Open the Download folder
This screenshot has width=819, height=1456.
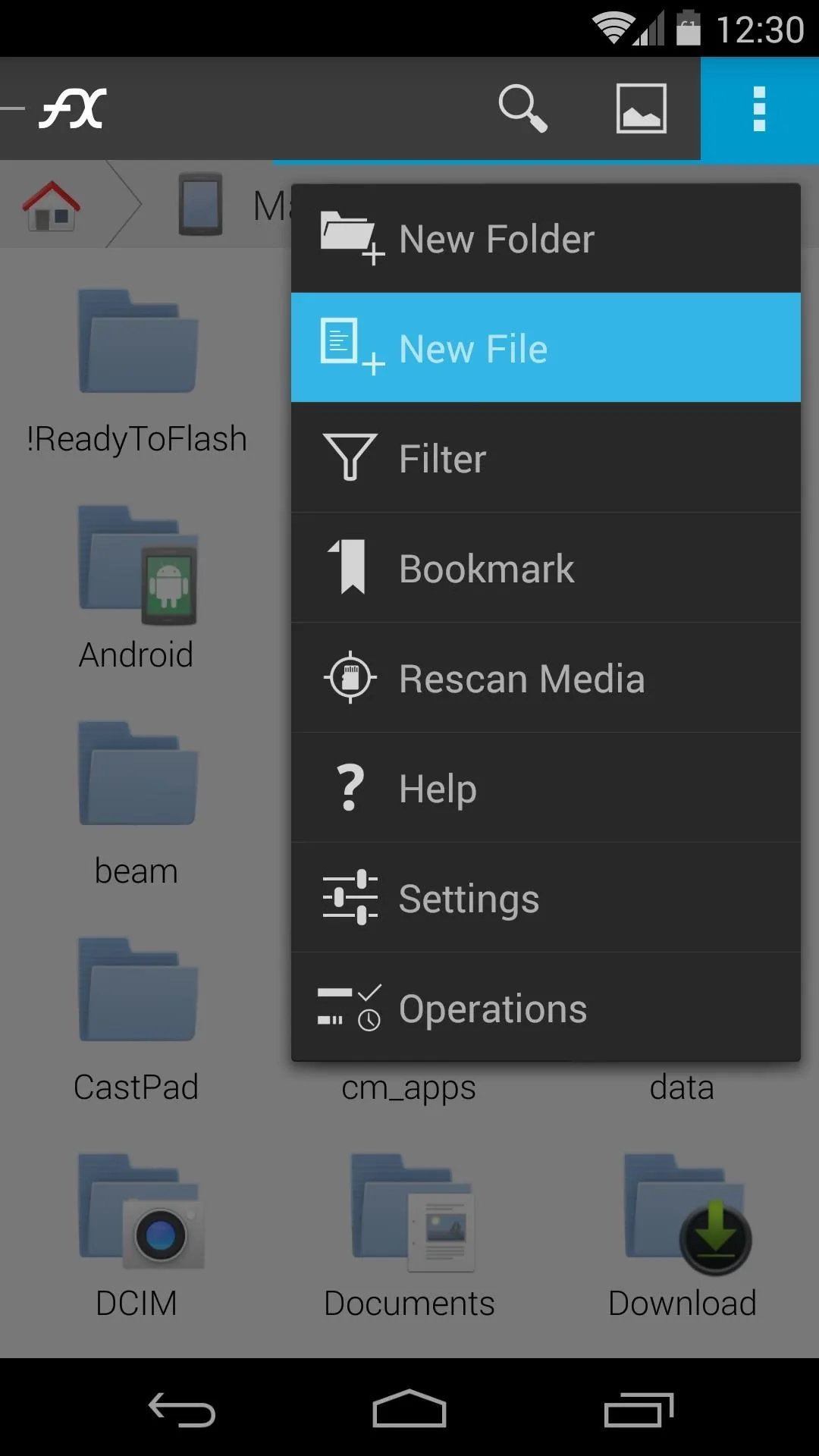point(682,1236)
